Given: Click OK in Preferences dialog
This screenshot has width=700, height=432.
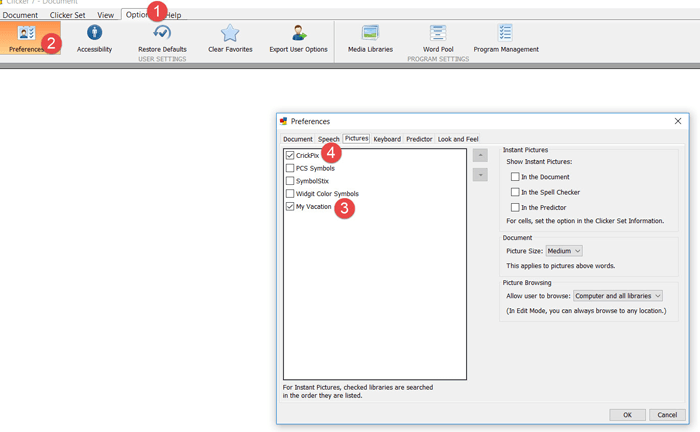Looking at the screenshot, I should coord(627,414).
